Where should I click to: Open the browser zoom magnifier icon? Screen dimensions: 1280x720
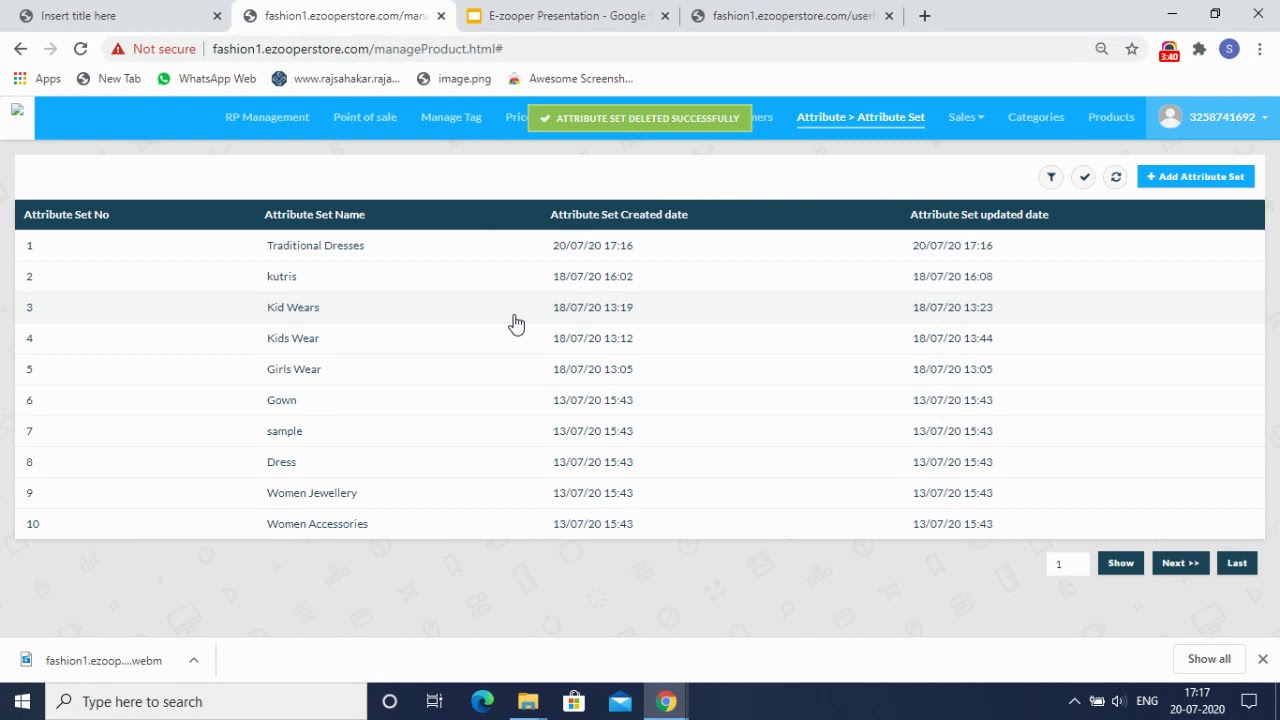[1101, 48]
